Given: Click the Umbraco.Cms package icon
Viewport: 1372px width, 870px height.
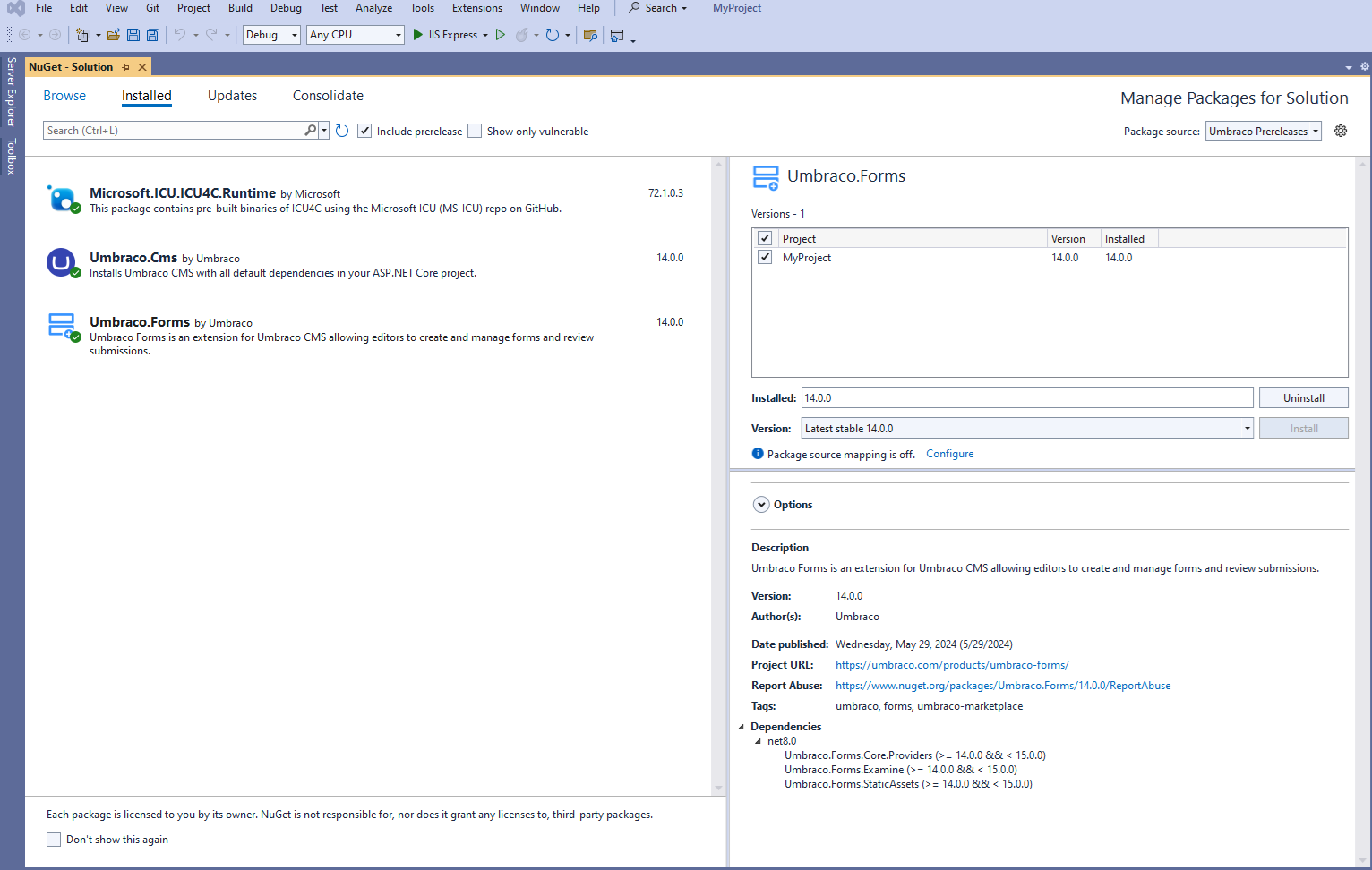Looking at the screenshot, I should click(x=62, y=262).
